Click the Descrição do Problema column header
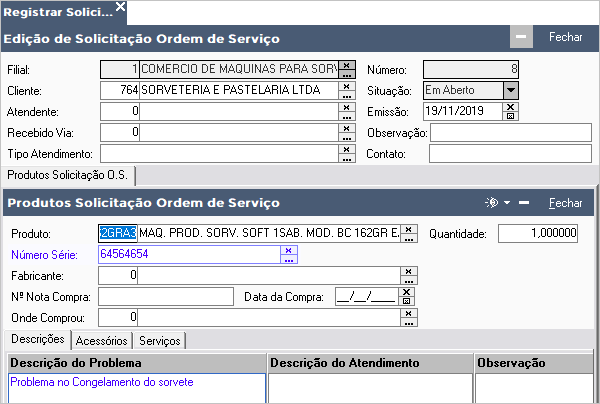This screenshot has height=404, width=600. [x=137, y=363]
